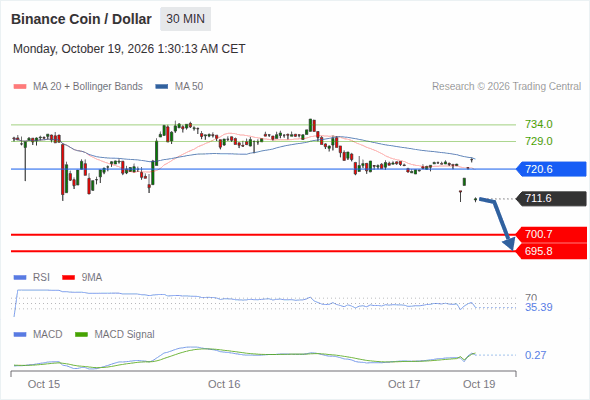
Task: Click the 9MA legend label
Action: point(92,278)
